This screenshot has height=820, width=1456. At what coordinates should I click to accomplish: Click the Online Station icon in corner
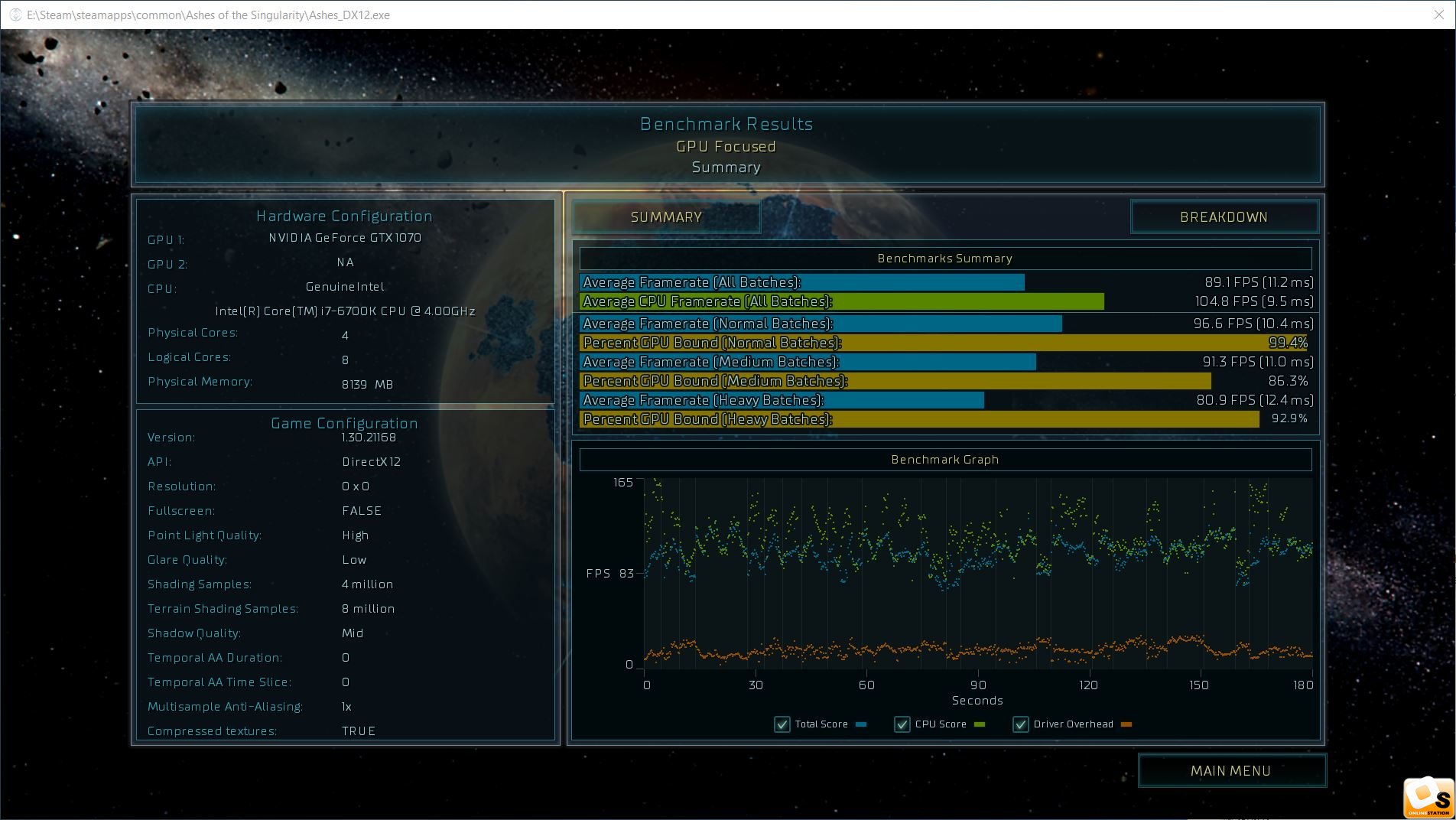click(1428, 799)
